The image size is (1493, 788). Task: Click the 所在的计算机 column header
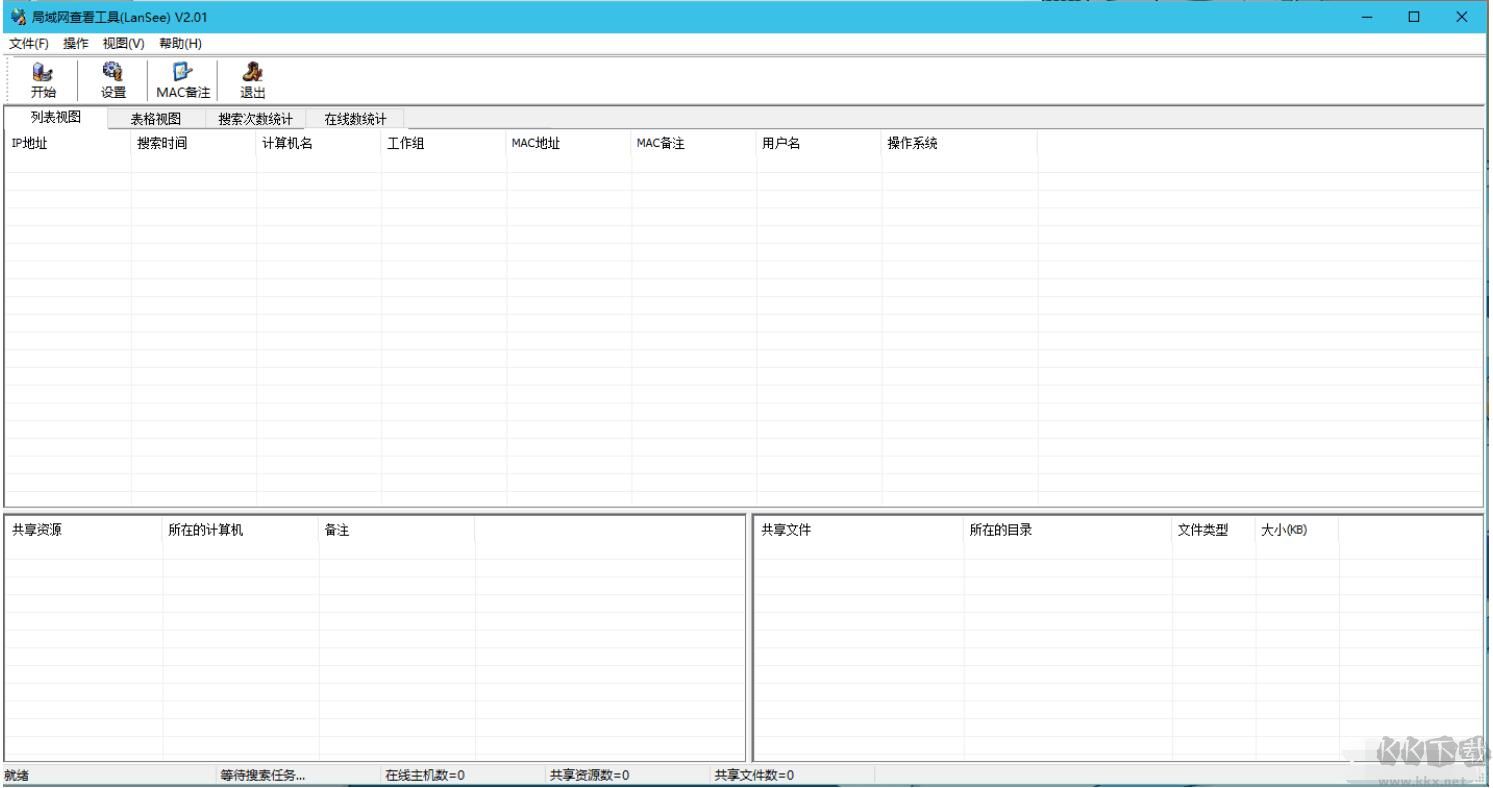(x=241, y=530)
